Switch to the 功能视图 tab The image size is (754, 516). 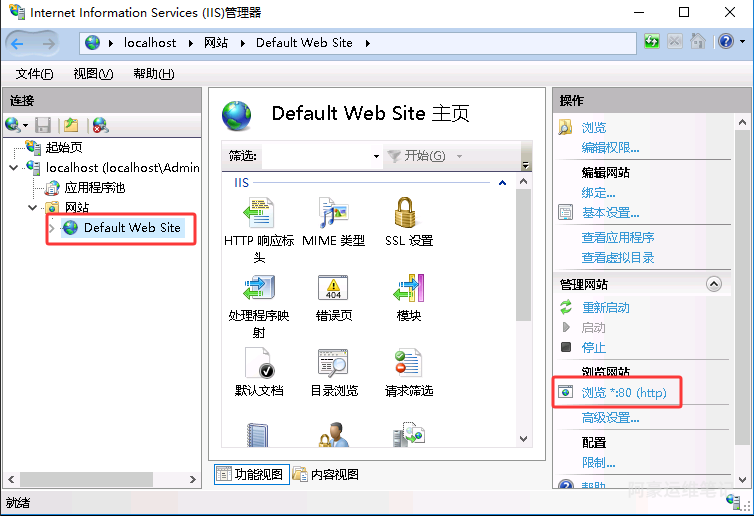(x=251, y=474)
